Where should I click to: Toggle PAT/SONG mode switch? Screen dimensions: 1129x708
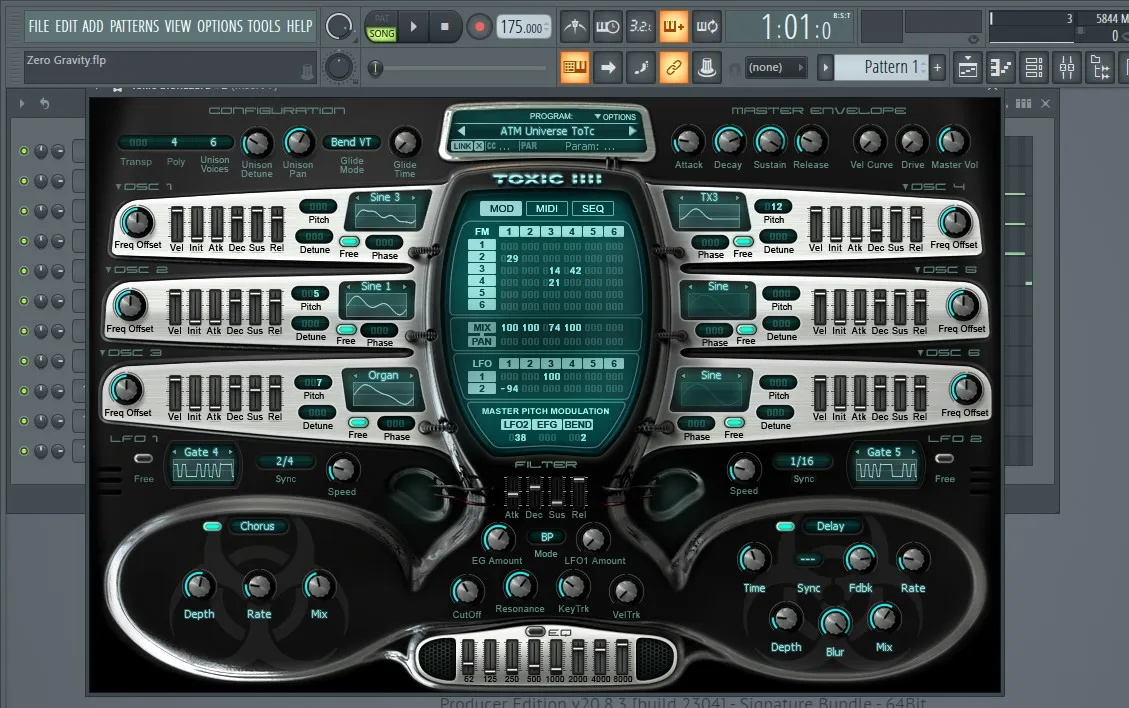pyautogui.click(x=381, y=27)
